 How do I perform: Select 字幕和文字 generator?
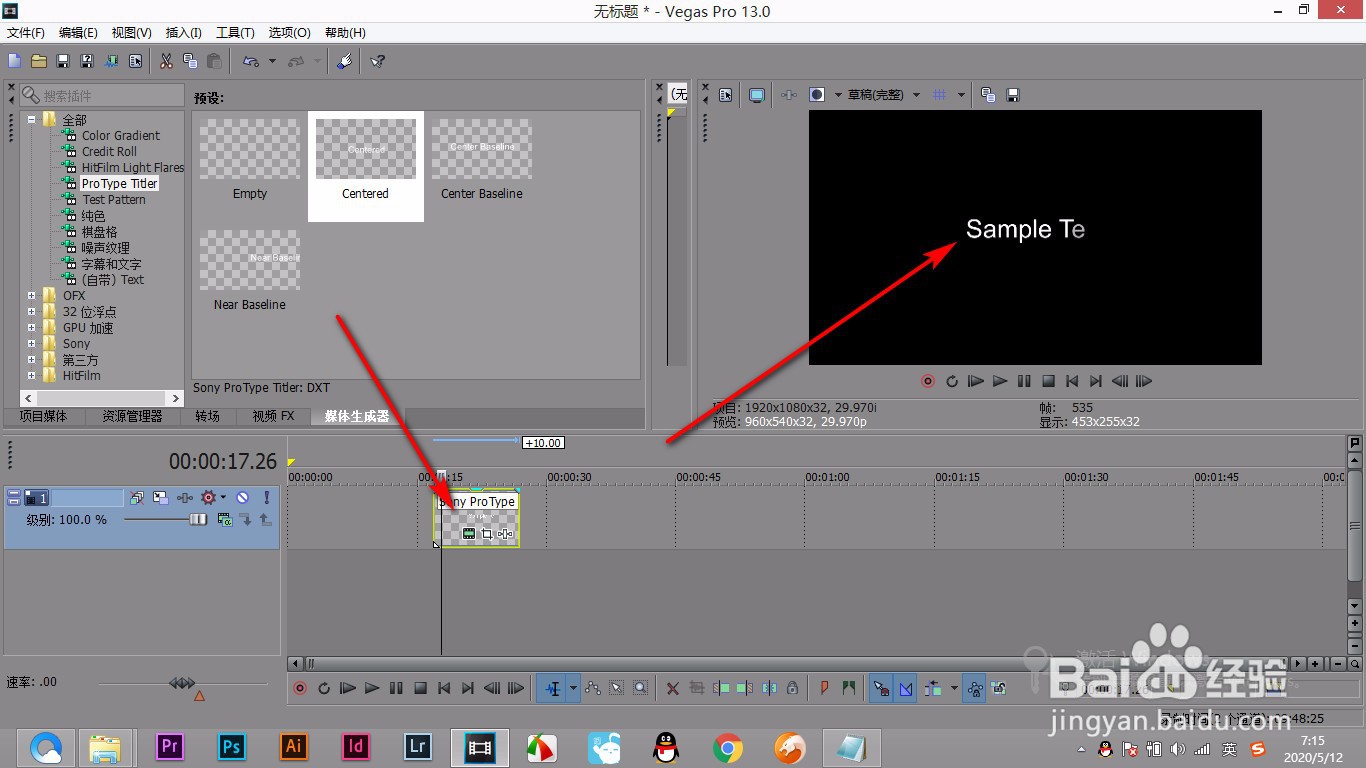(112, 264)
